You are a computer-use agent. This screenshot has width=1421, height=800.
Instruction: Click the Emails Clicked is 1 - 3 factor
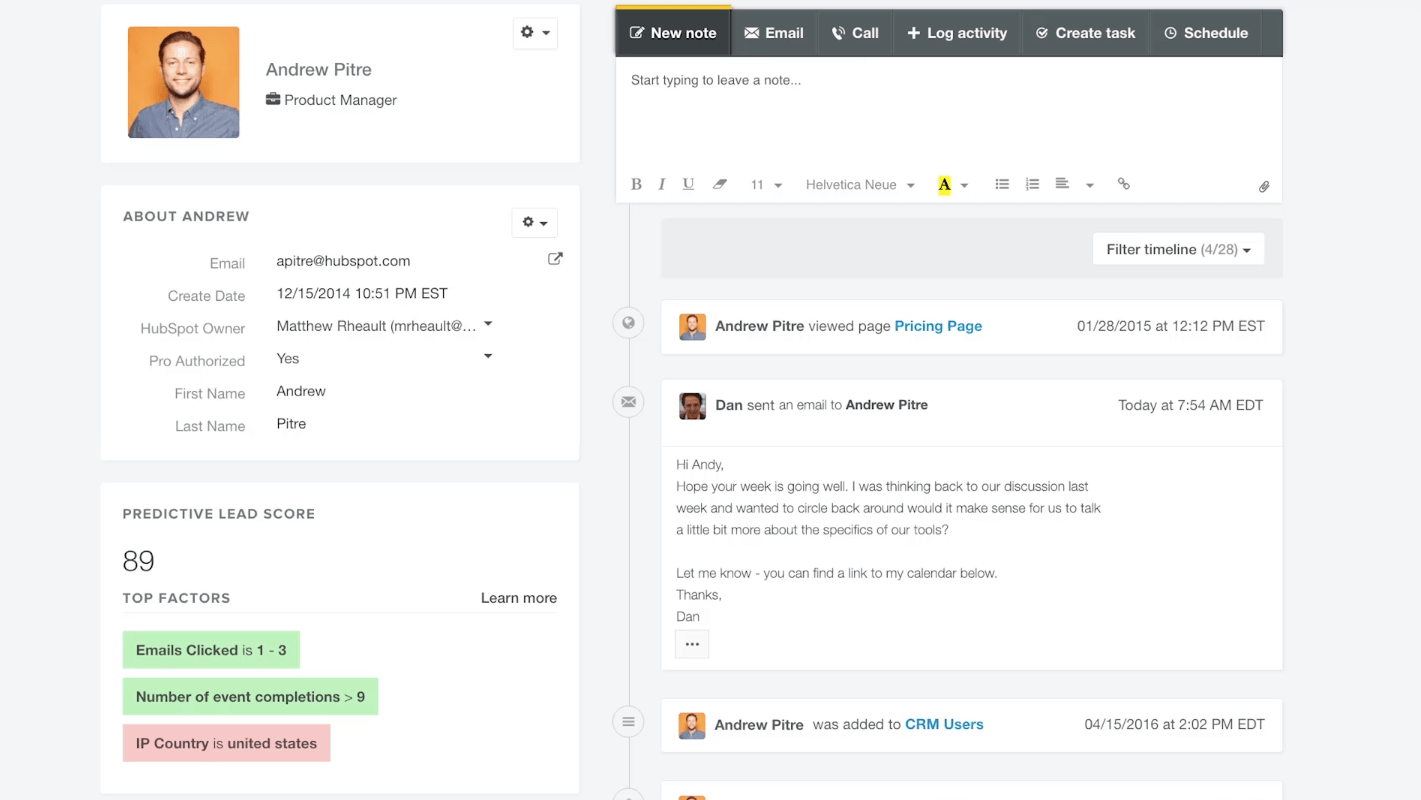(x=211, y=650)
